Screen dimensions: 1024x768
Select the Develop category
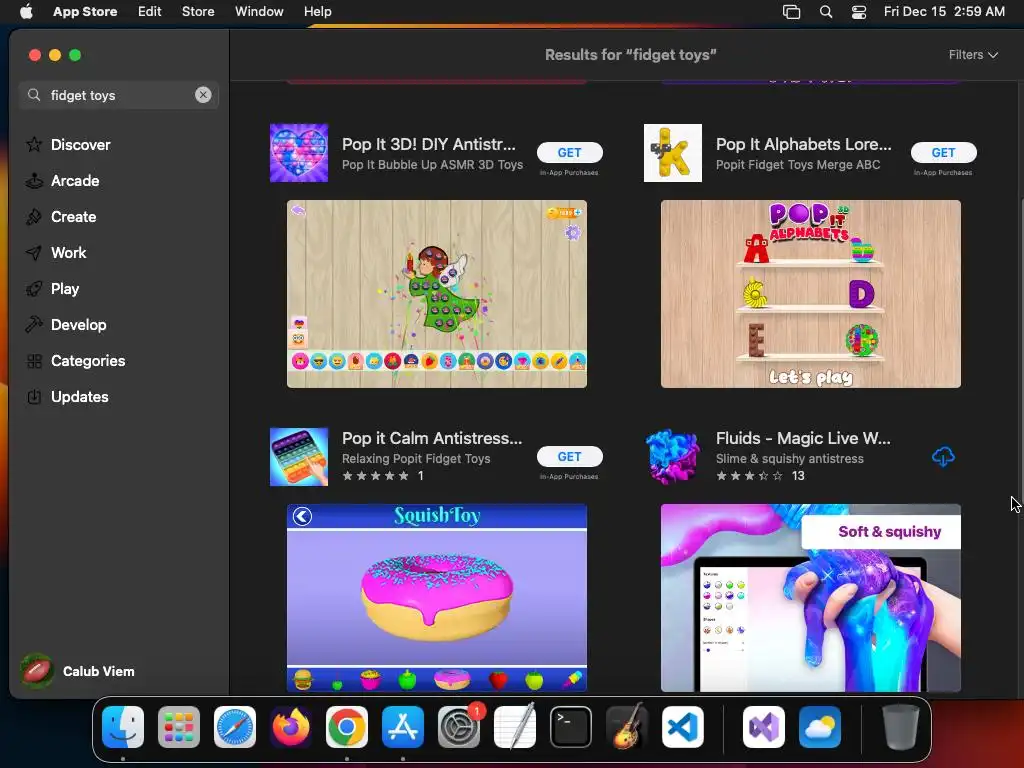point(66,325)
